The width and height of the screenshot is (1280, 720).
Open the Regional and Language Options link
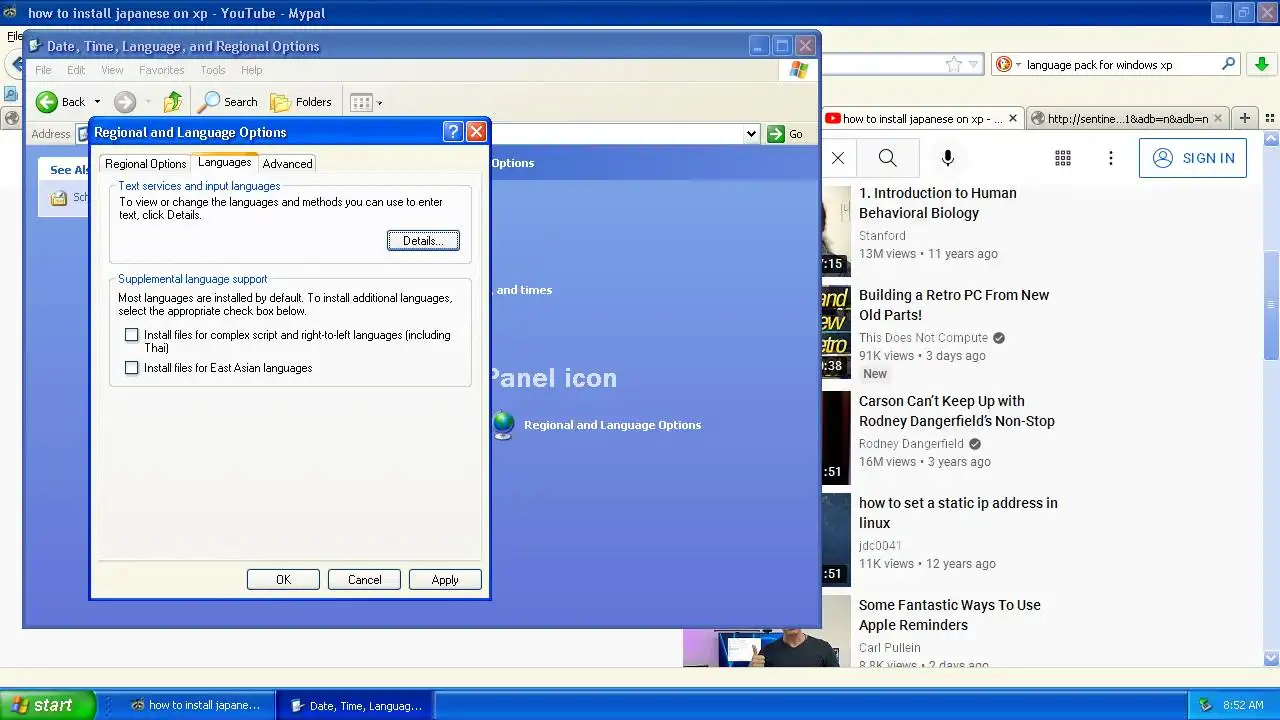click(x=612, y=425)
